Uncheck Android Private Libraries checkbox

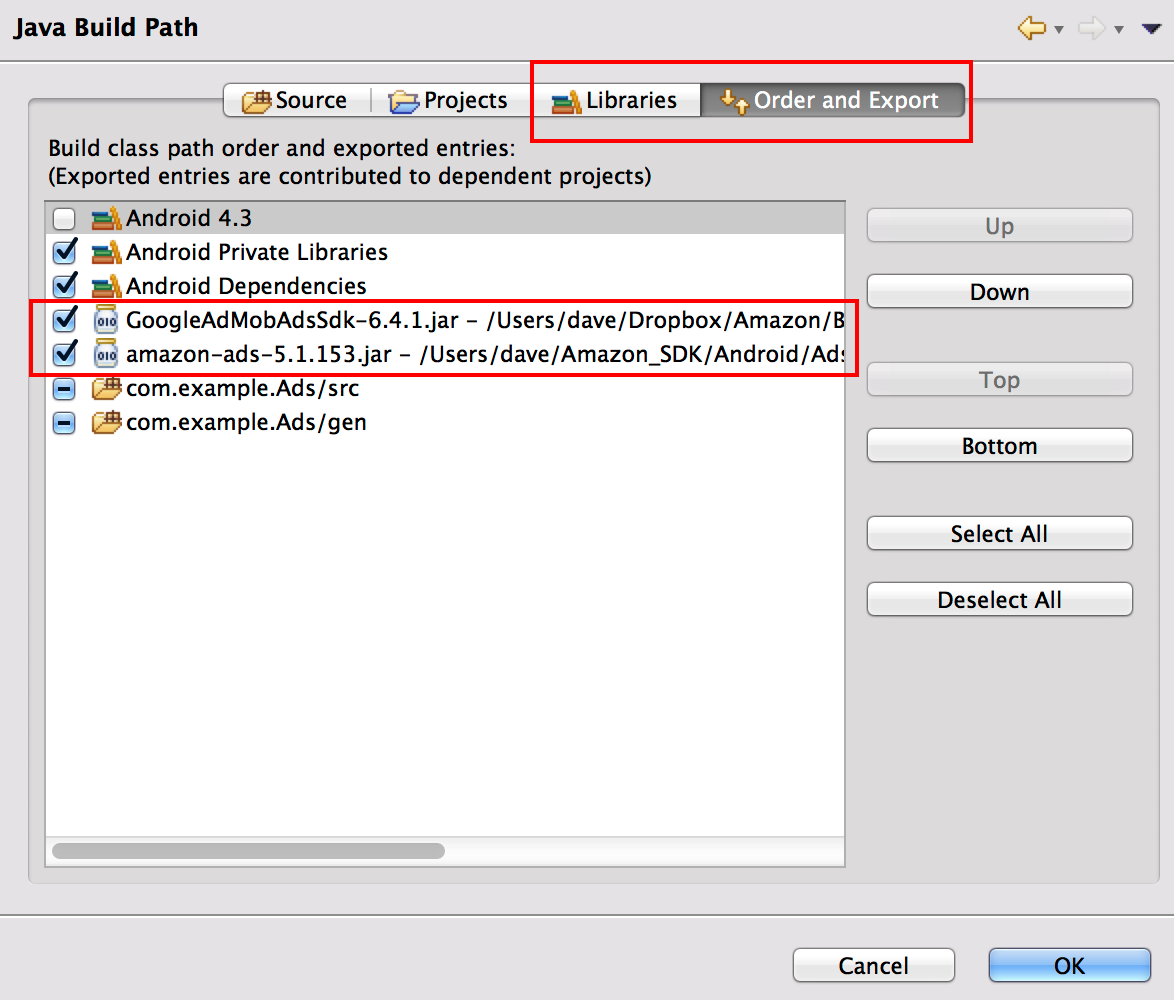pyautogui.click(x=64, y=252)
